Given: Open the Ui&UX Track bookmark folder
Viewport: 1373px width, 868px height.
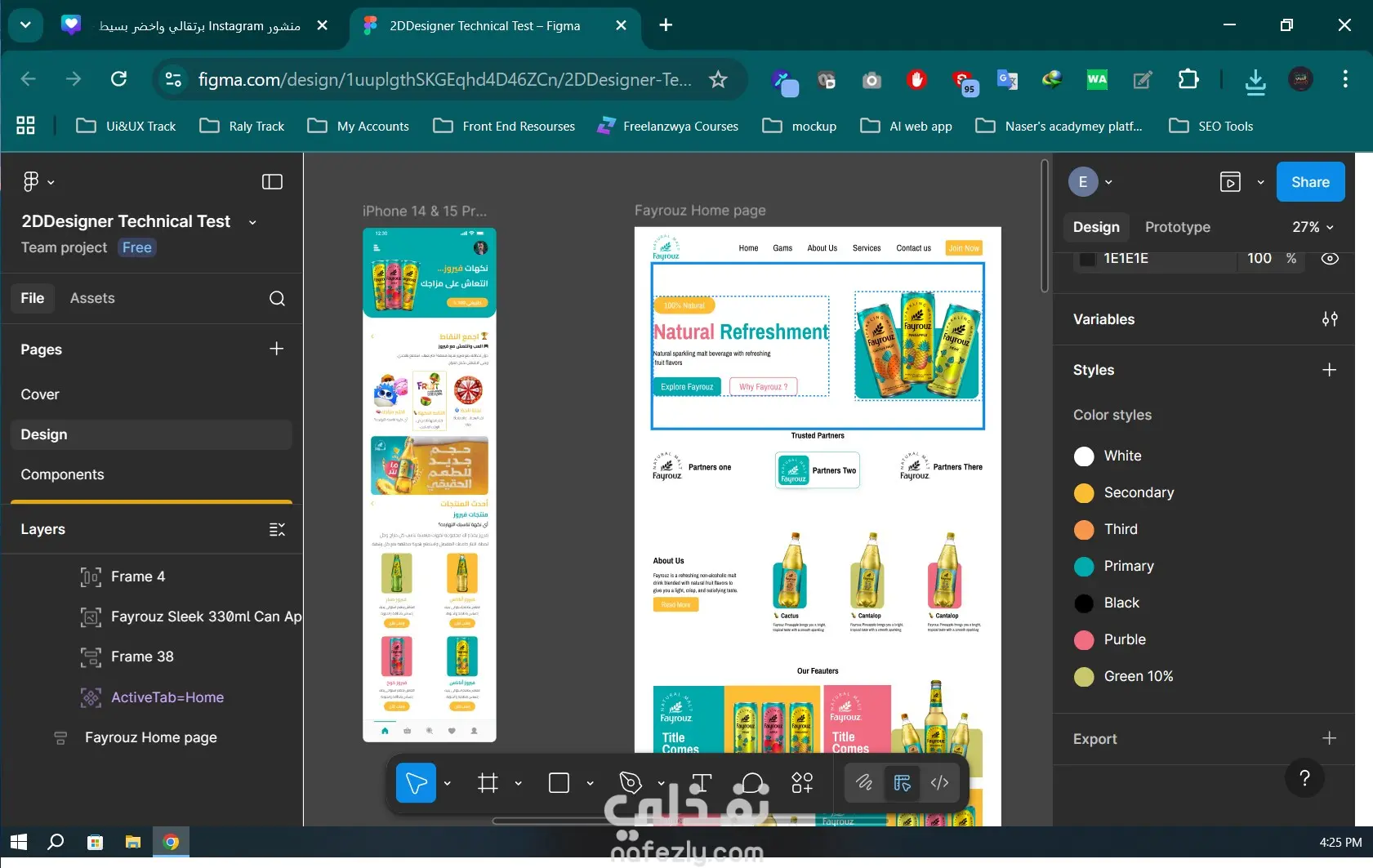Looking at the screenshot, I should 127,126.
